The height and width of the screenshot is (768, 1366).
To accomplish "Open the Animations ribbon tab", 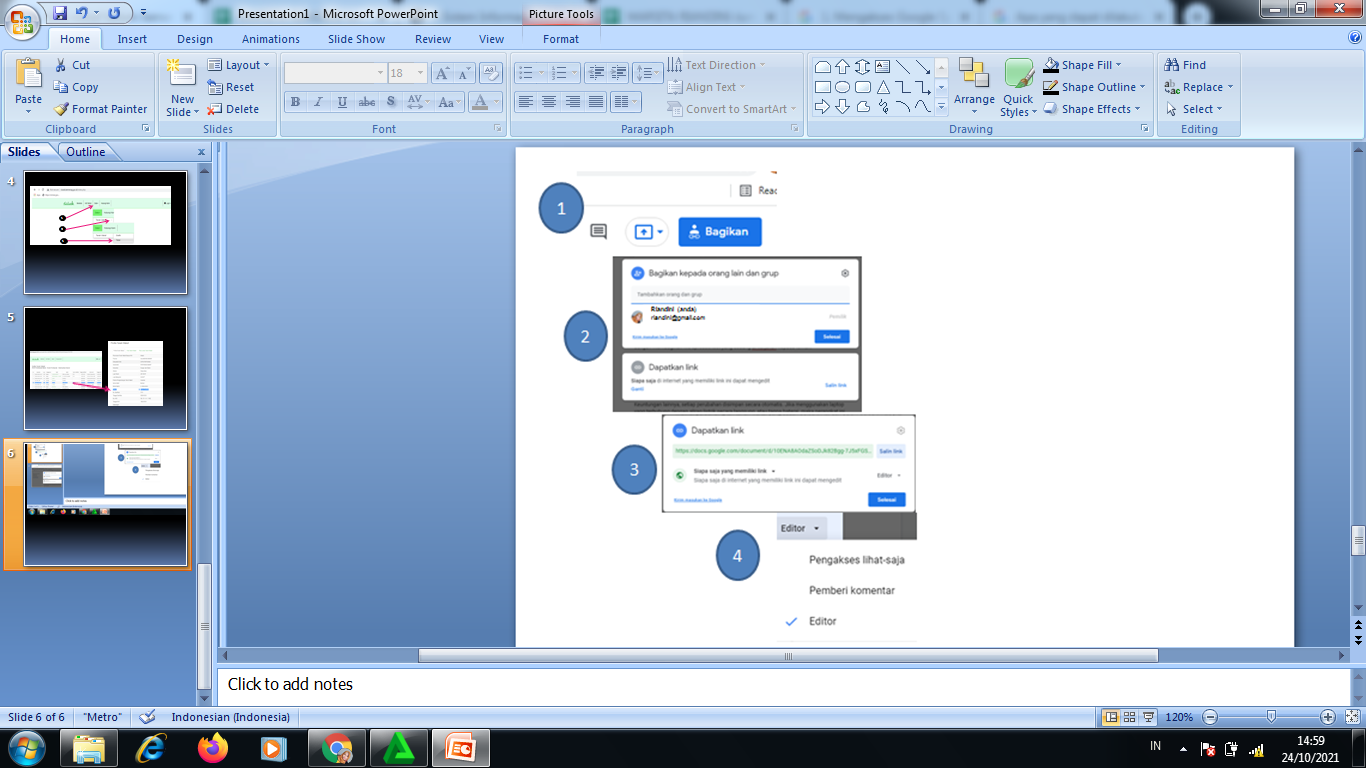I will tap(270, 39).
